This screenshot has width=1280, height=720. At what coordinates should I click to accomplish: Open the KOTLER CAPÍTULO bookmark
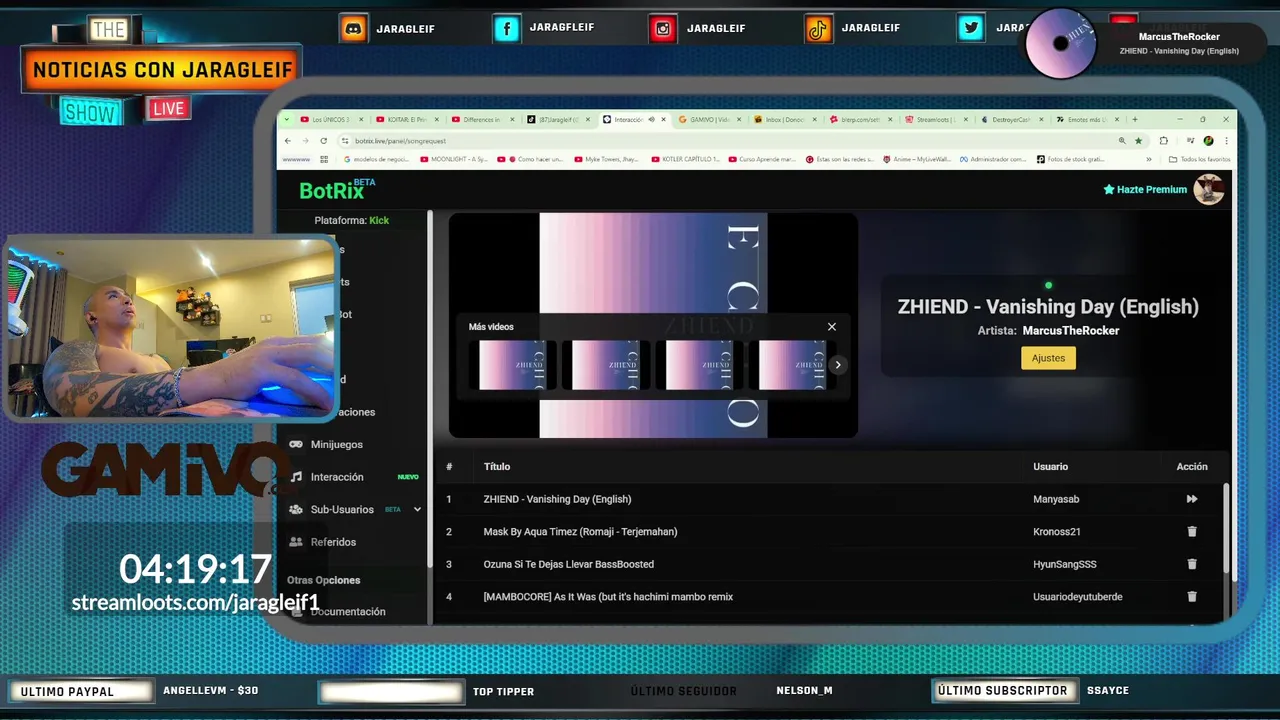pos(685,159)
